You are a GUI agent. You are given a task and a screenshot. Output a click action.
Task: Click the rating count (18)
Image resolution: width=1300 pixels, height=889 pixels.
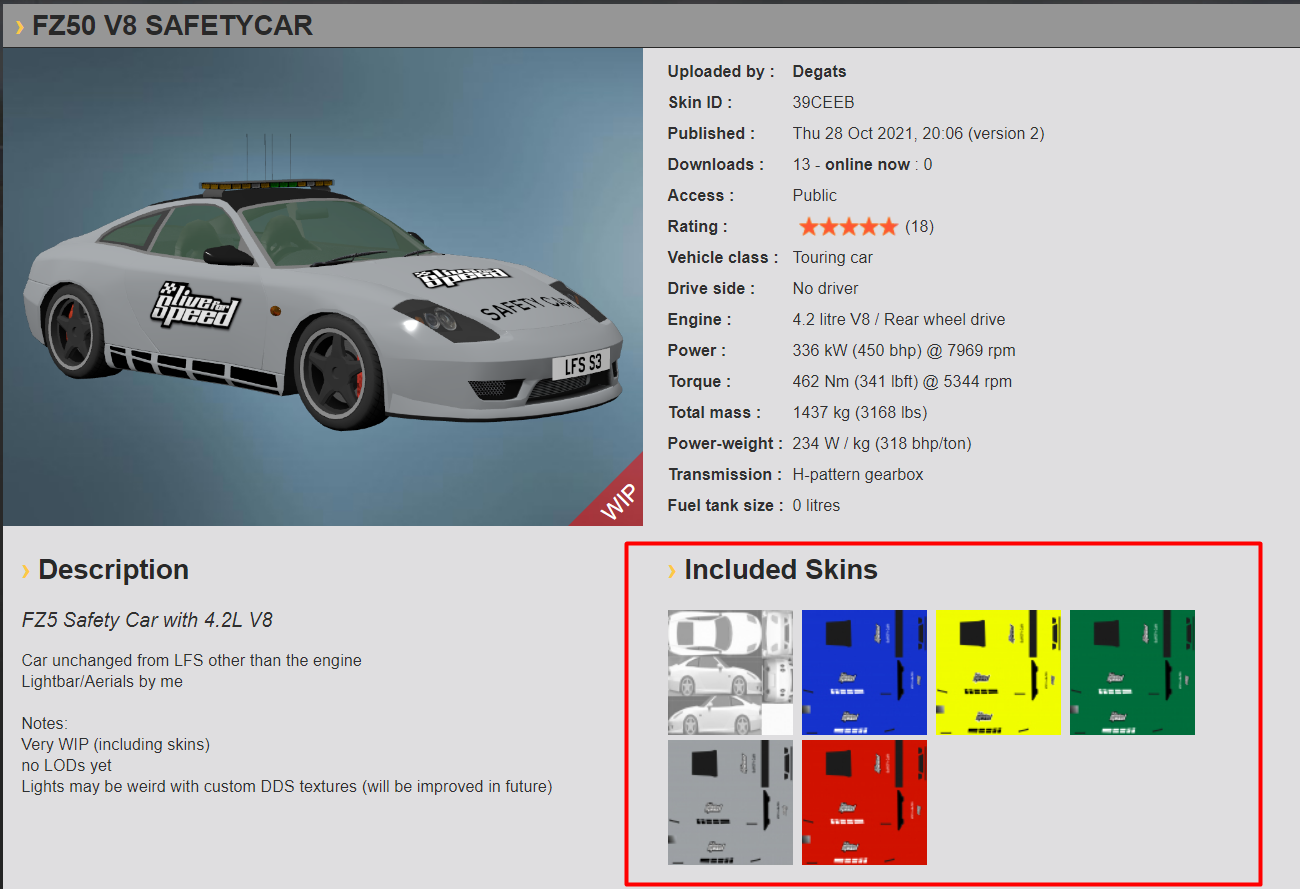[919, 227]
